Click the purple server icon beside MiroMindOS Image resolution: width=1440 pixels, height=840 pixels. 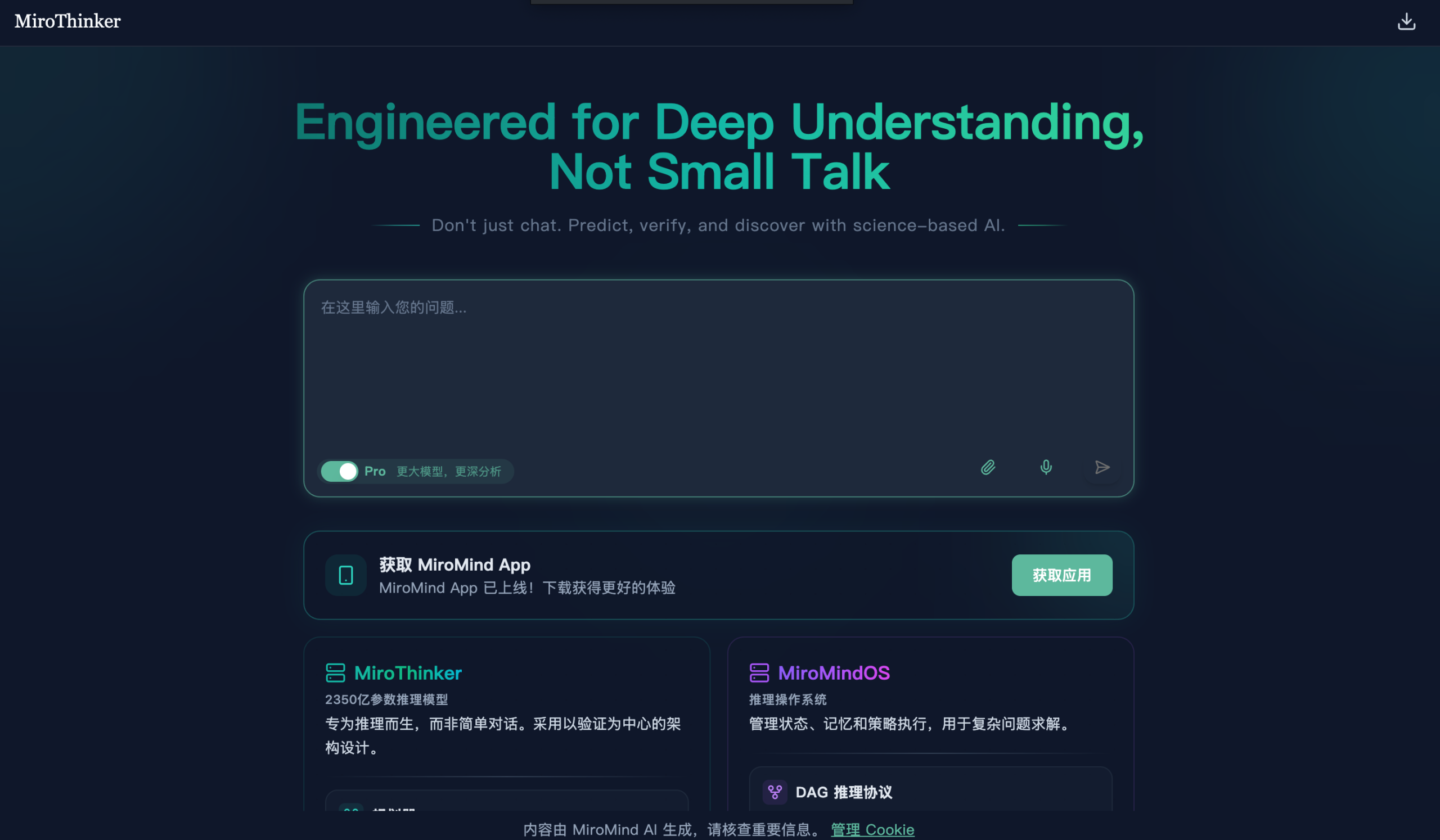click(x=759, y=673)
